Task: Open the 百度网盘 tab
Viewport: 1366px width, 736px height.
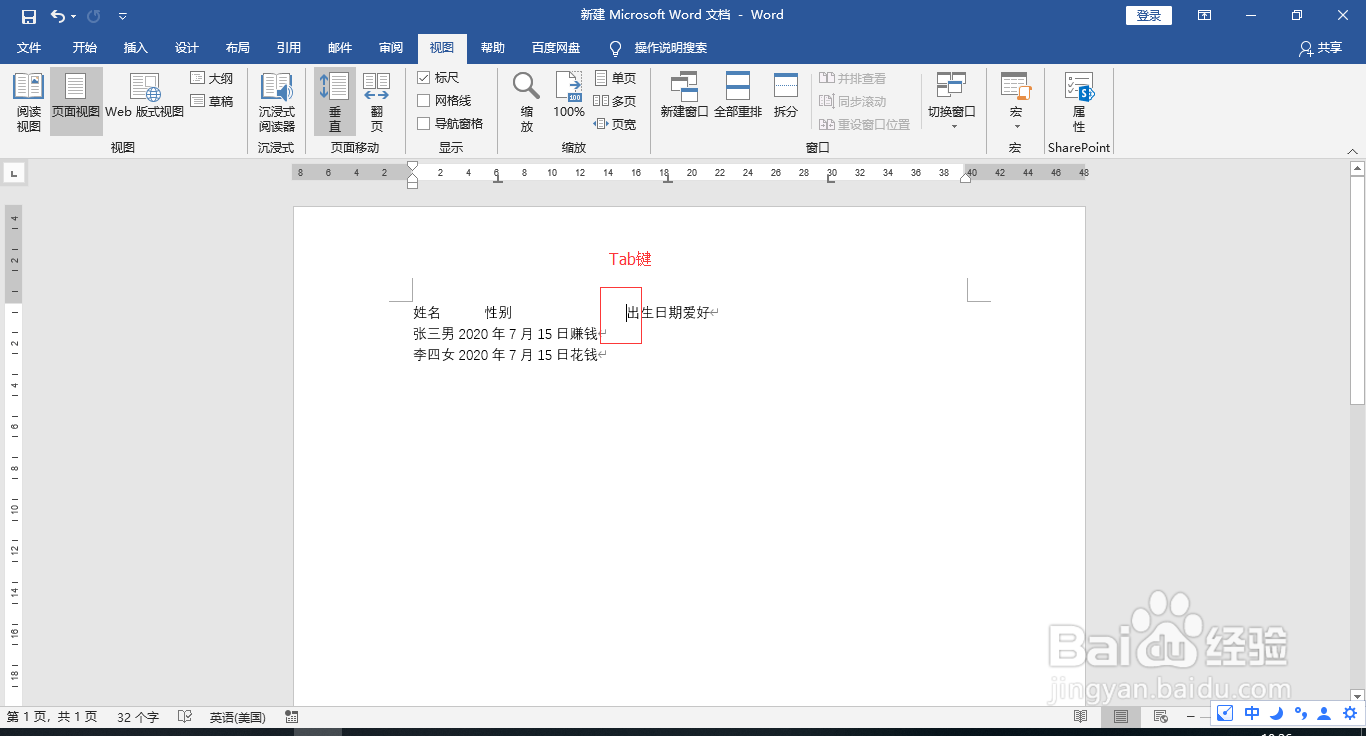Action: pos(556,48)
